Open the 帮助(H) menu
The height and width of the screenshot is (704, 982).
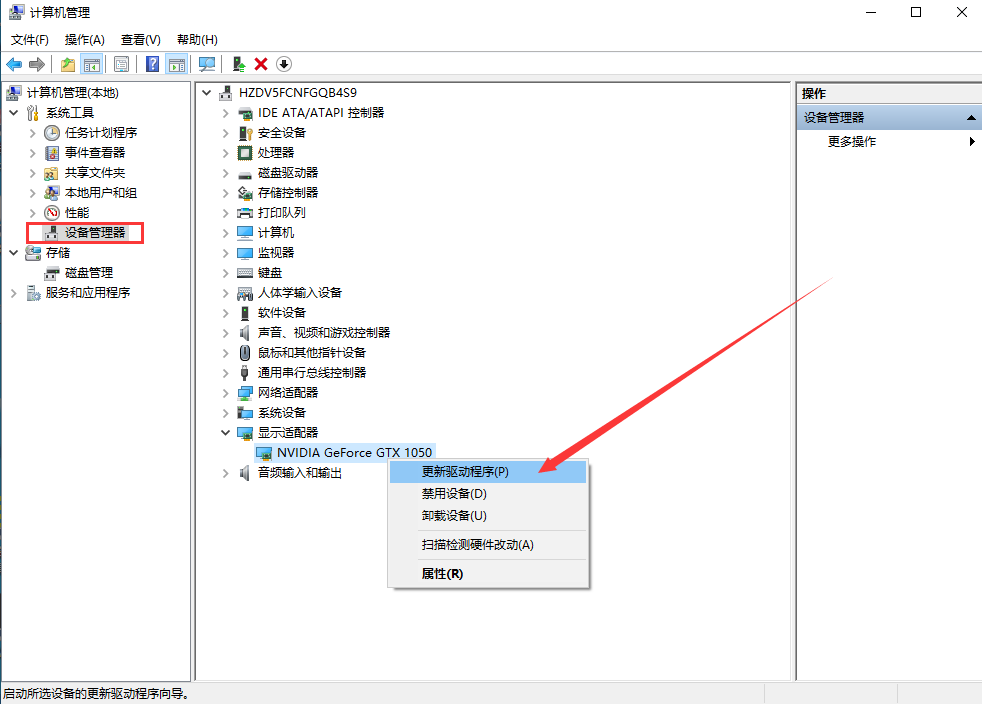click(197, 39)
